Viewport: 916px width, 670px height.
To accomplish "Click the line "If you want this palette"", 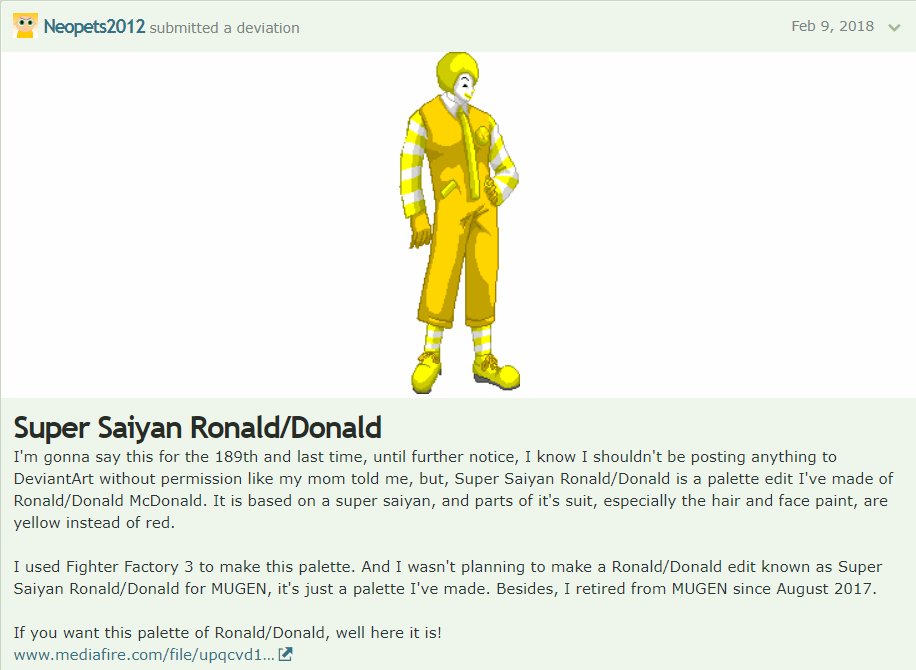I will point(228,633).
